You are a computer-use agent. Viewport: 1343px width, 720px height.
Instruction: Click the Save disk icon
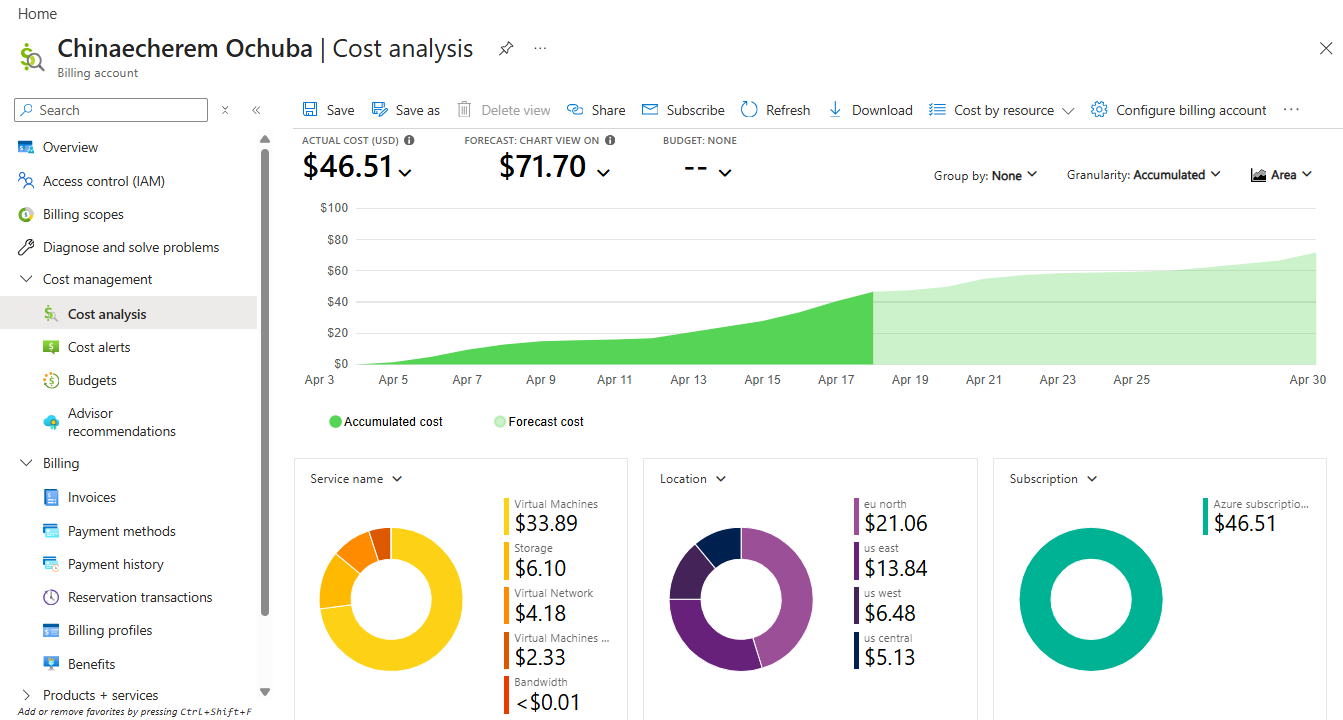[310, 110]
